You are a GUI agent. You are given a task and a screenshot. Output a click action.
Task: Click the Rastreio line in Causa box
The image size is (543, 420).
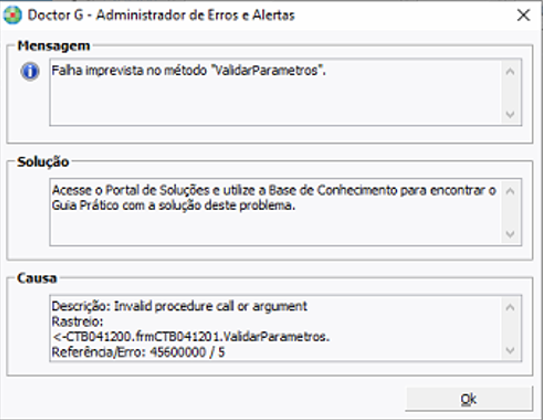pos(78,322)
